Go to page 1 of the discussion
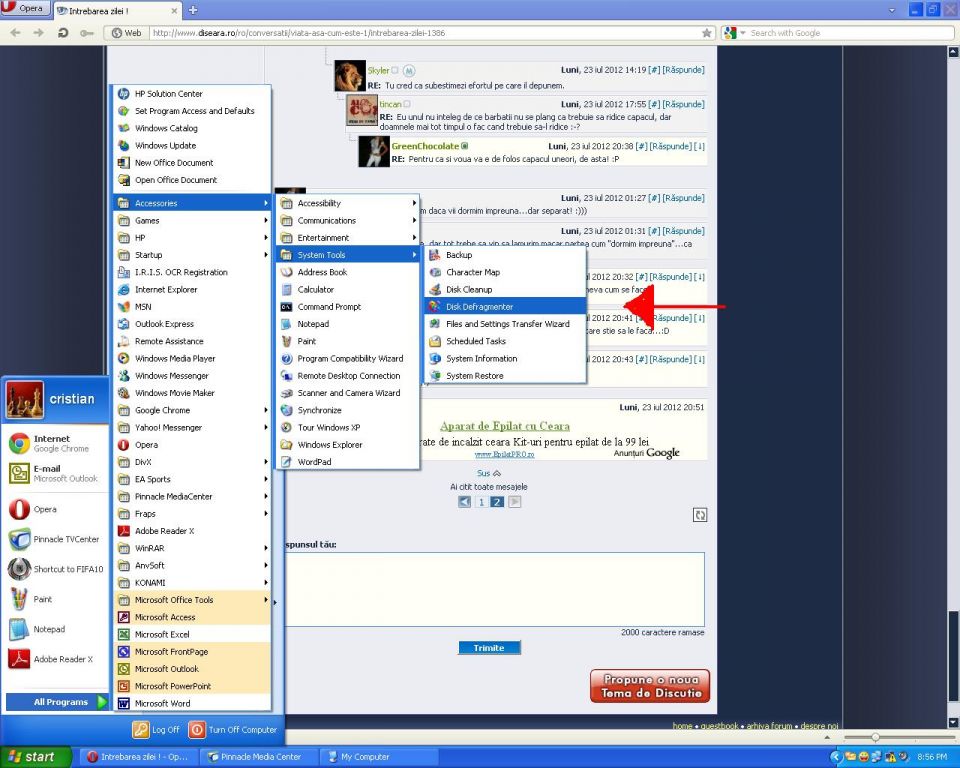Viewport: 960px width, 768px height. click(x=481, y=502)
